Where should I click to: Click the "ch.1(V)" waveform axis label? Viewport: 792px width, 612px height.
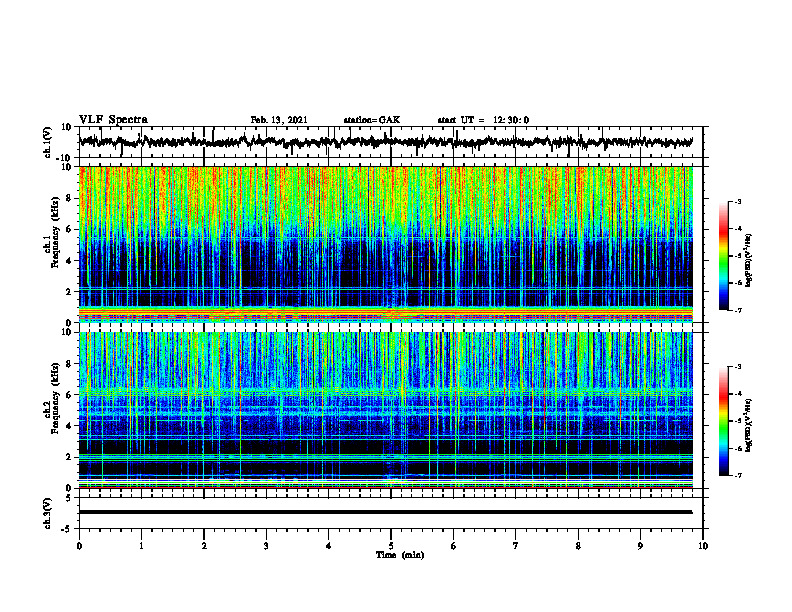(48, 142)
